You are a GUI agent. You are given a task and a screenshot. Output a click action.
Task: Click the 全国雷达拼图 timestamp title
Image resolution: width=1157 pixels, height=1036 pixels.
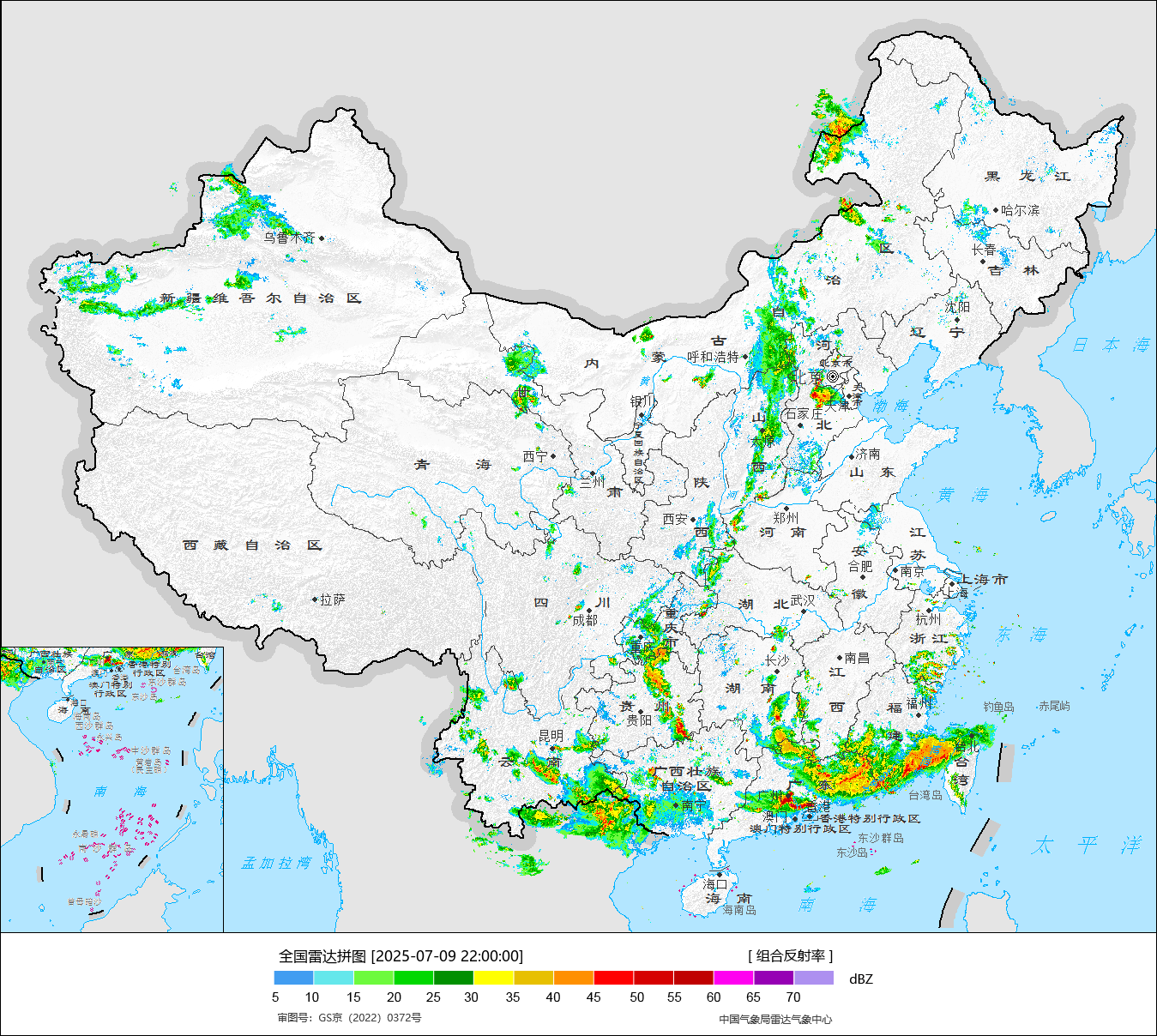(x=401, y=955)
